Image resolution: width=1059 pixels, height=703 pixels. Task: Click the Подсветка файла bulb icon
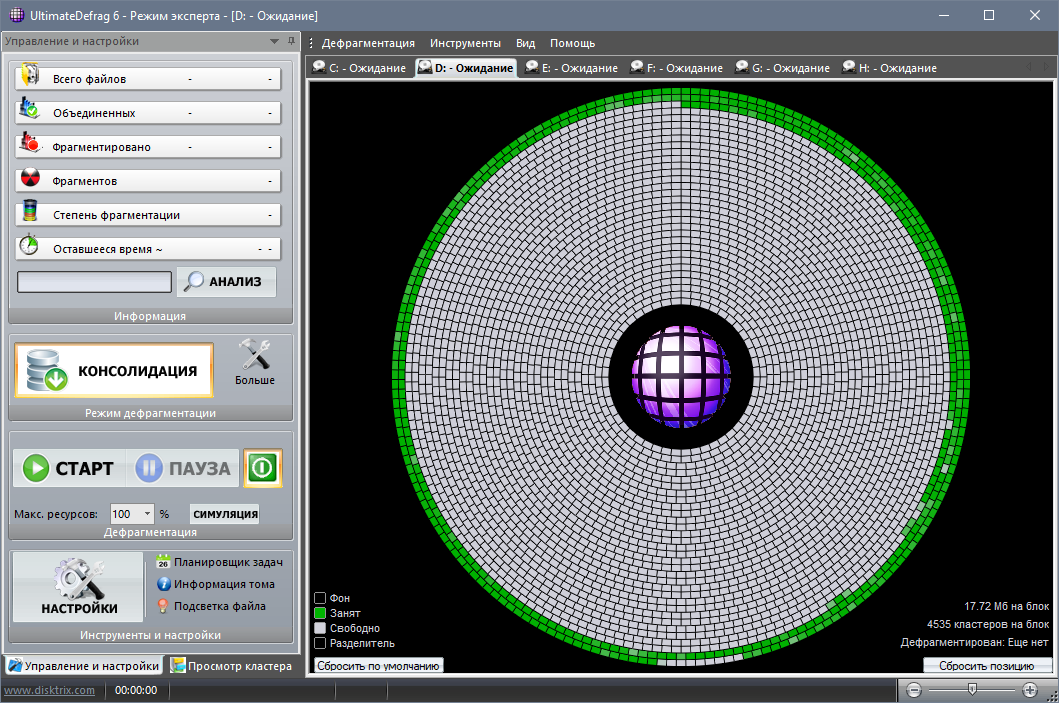(x=163, y=606)
